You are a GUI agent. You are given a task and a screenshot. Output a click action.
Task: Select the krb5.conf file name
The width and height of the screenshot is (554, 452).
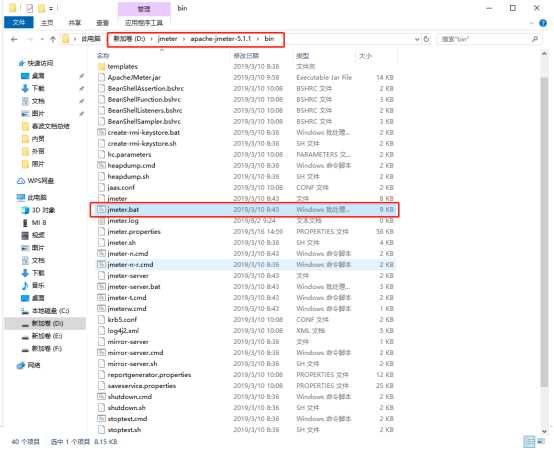(122, 319)
